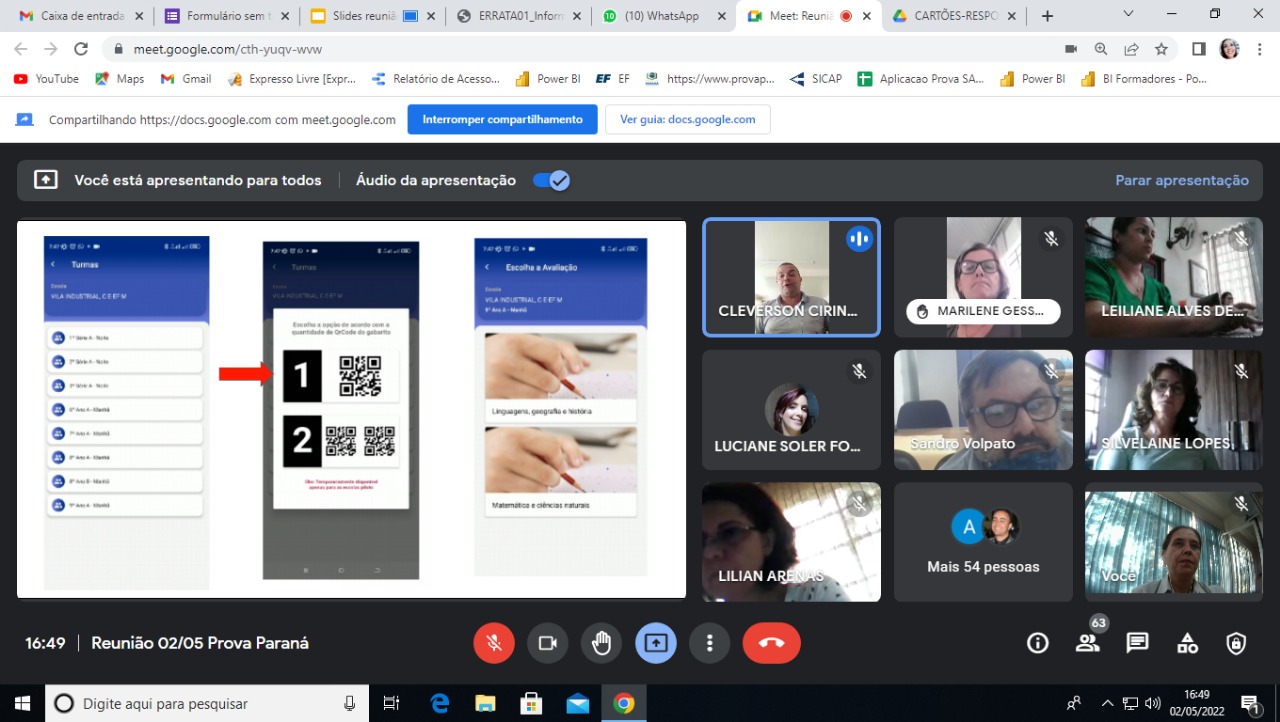
Task: Open BI Formadores bookmark
Action: click(x=1144, y=79)
